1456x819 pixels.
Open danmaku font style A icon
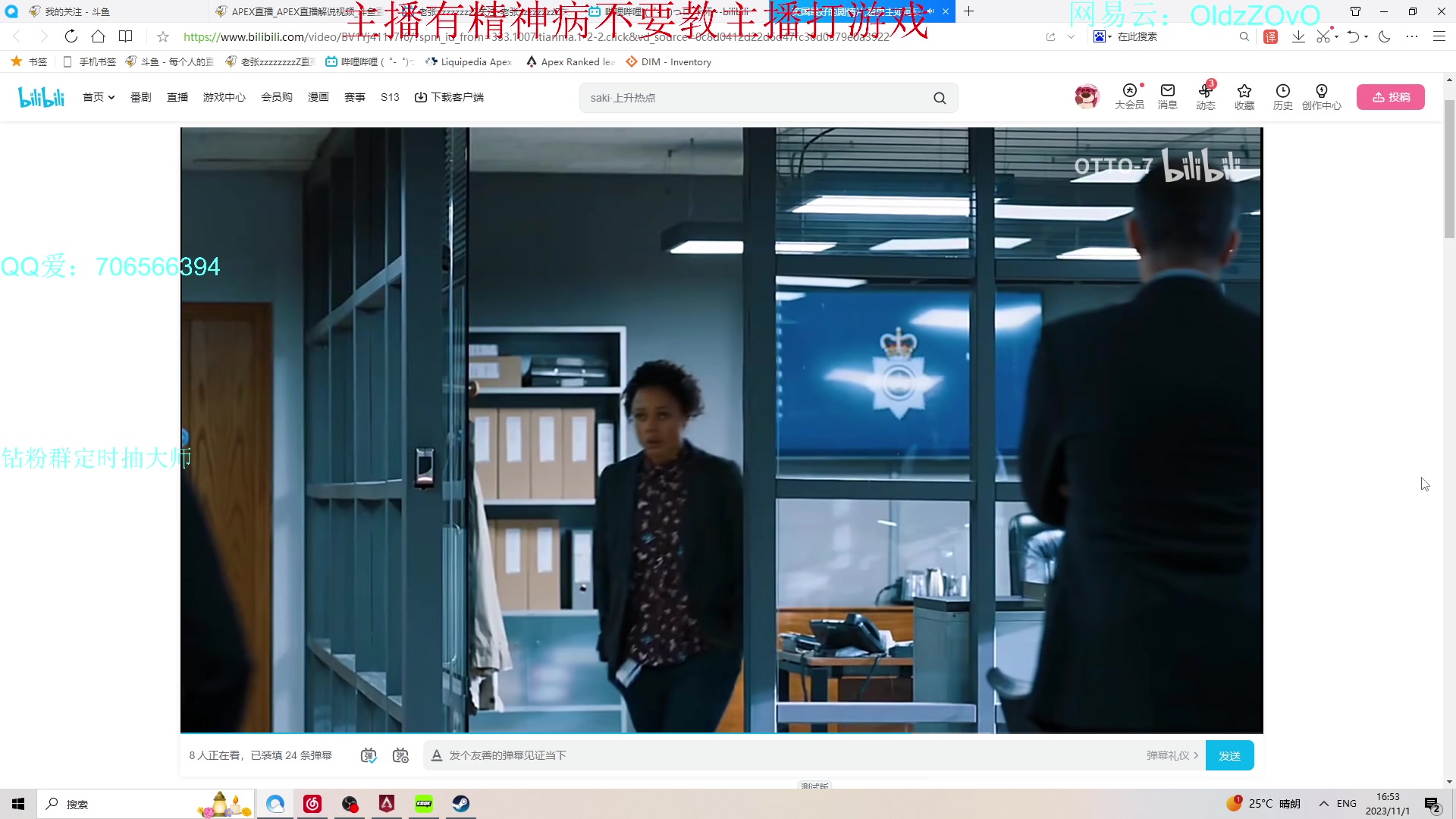(437, 755)
